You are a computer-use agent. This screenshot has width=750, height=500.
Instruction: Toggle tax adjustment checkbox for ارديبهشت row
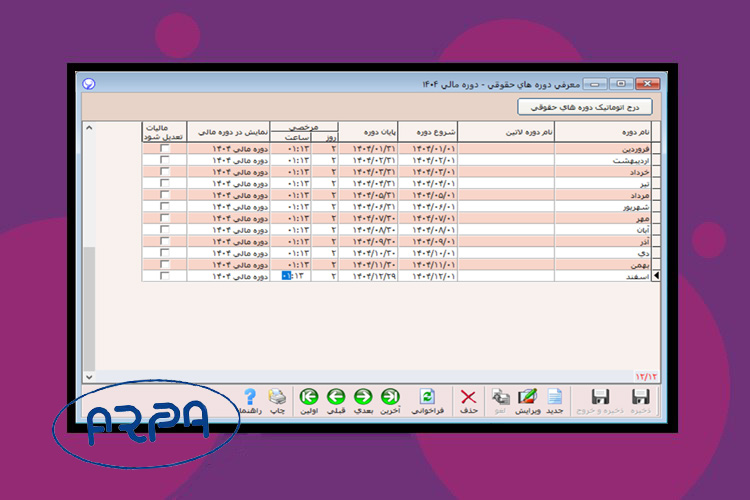164,160
